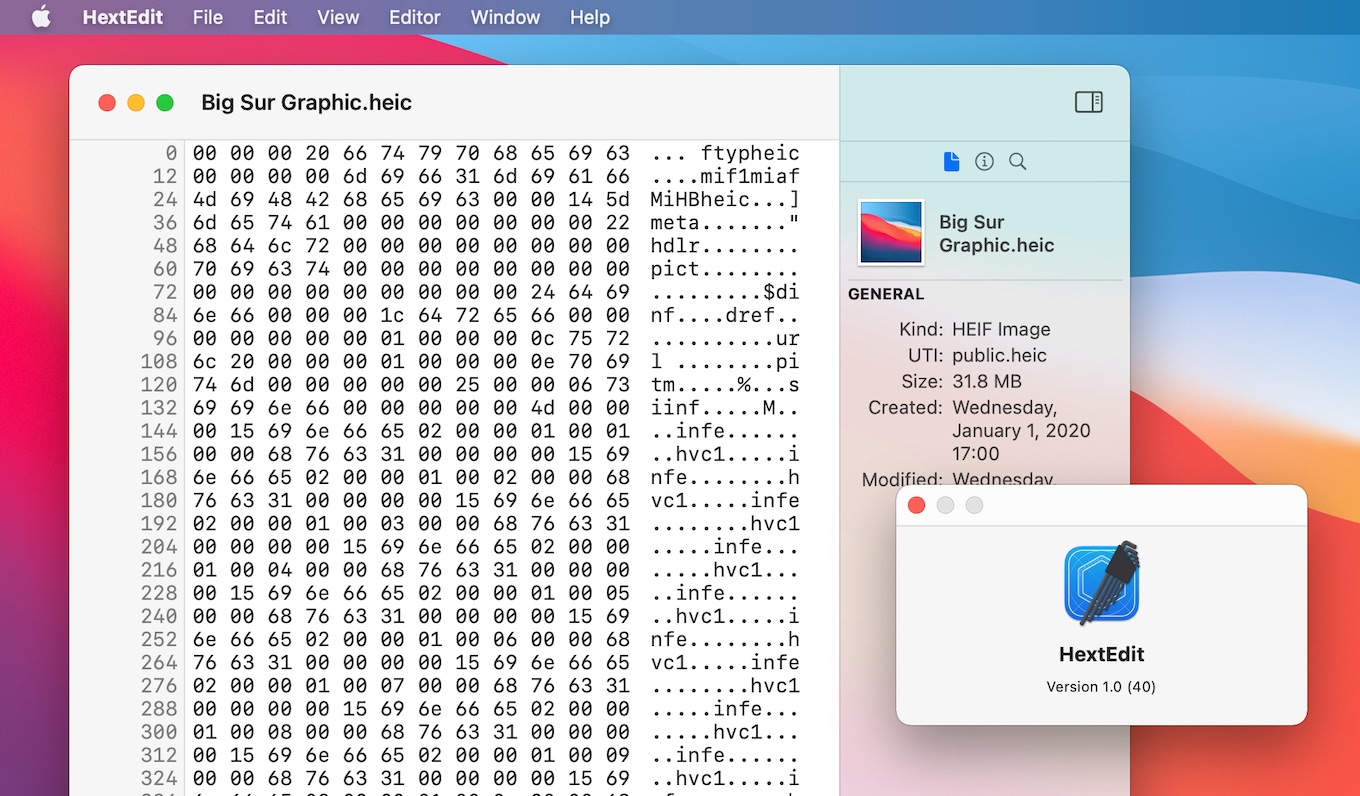Click the GENERAL section header
The width and height of the screenshot is (1360, 796).
(x=886, y=294)
